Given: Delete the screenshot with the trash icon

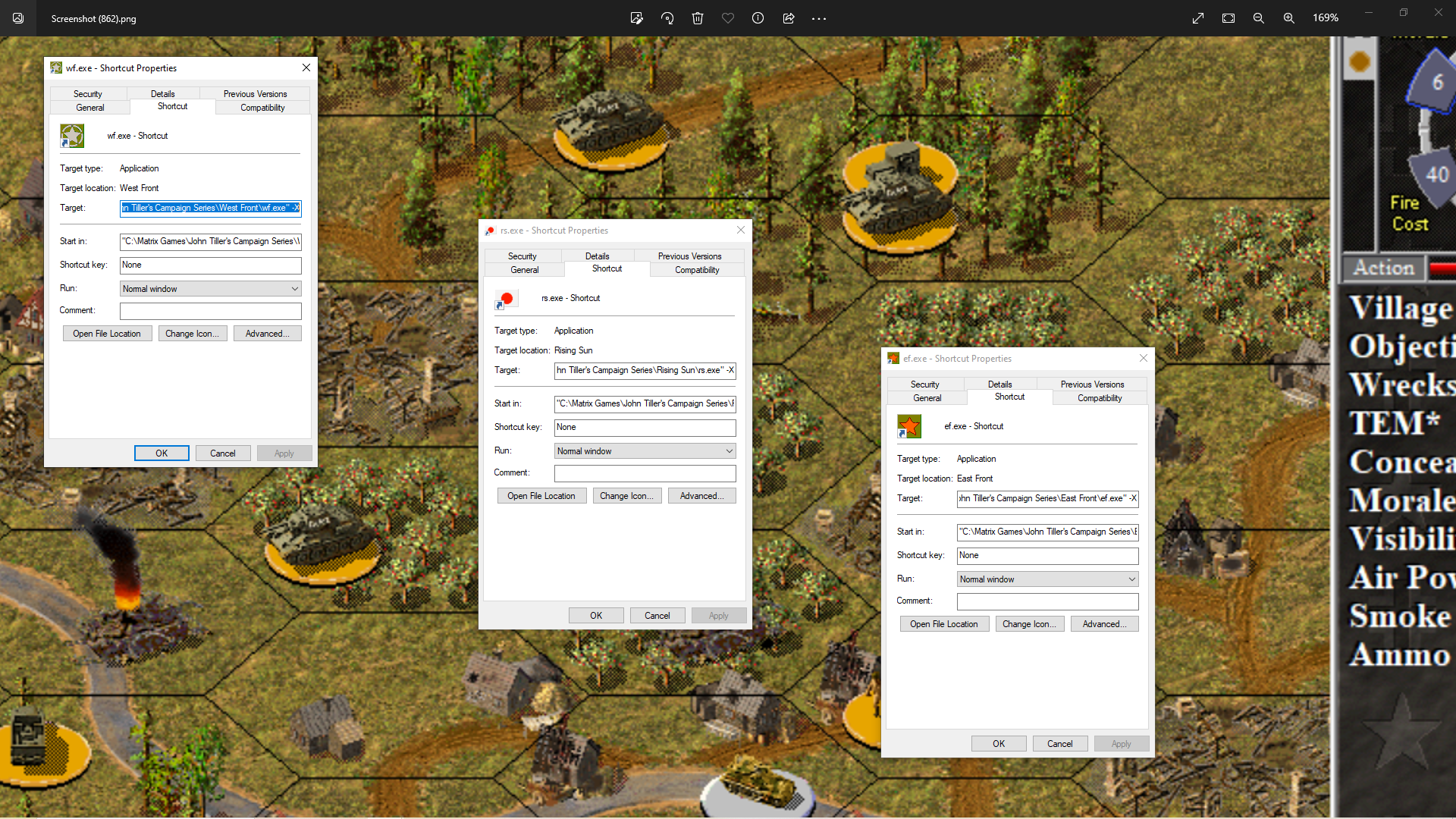Looking at the screenshot, I should [698, 18].
